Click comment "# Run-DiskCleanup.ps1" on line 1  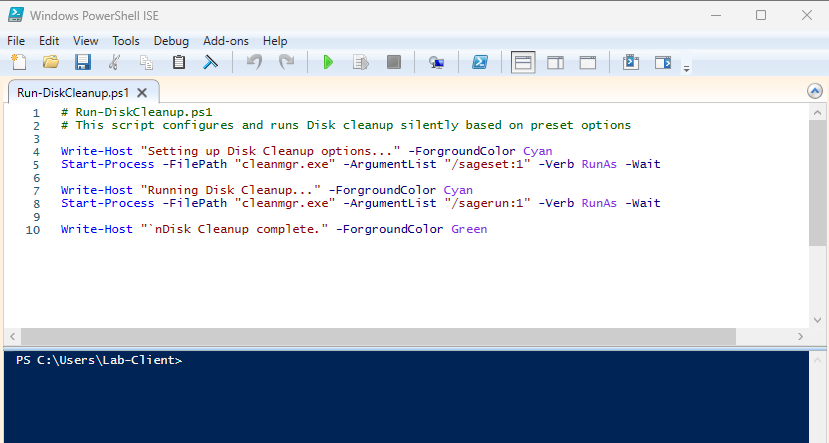coord(136,112)
